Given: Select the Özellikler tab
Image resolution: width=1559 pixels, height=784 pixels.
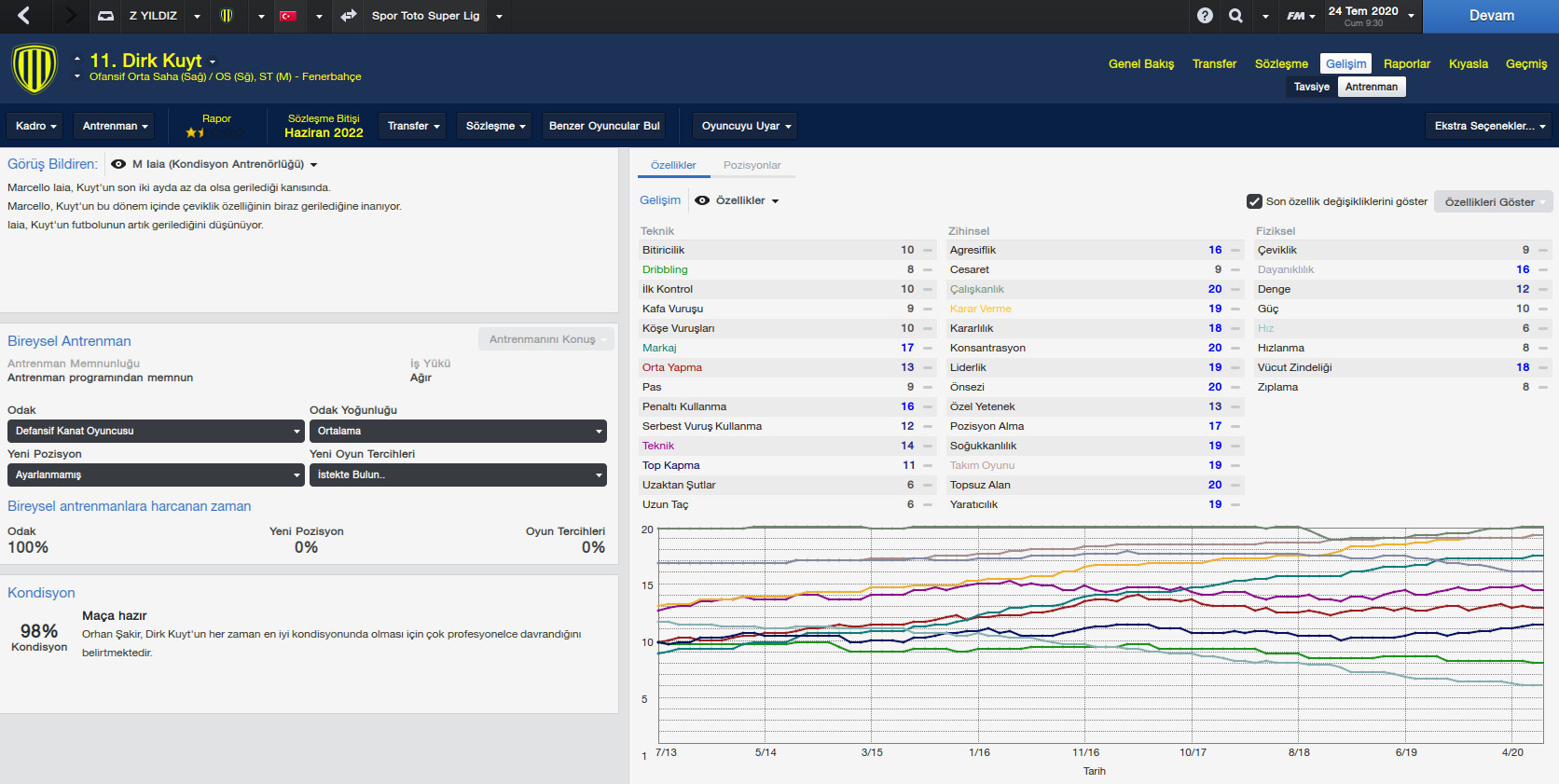Looking at the screenshot, I should tap(673, 165).
